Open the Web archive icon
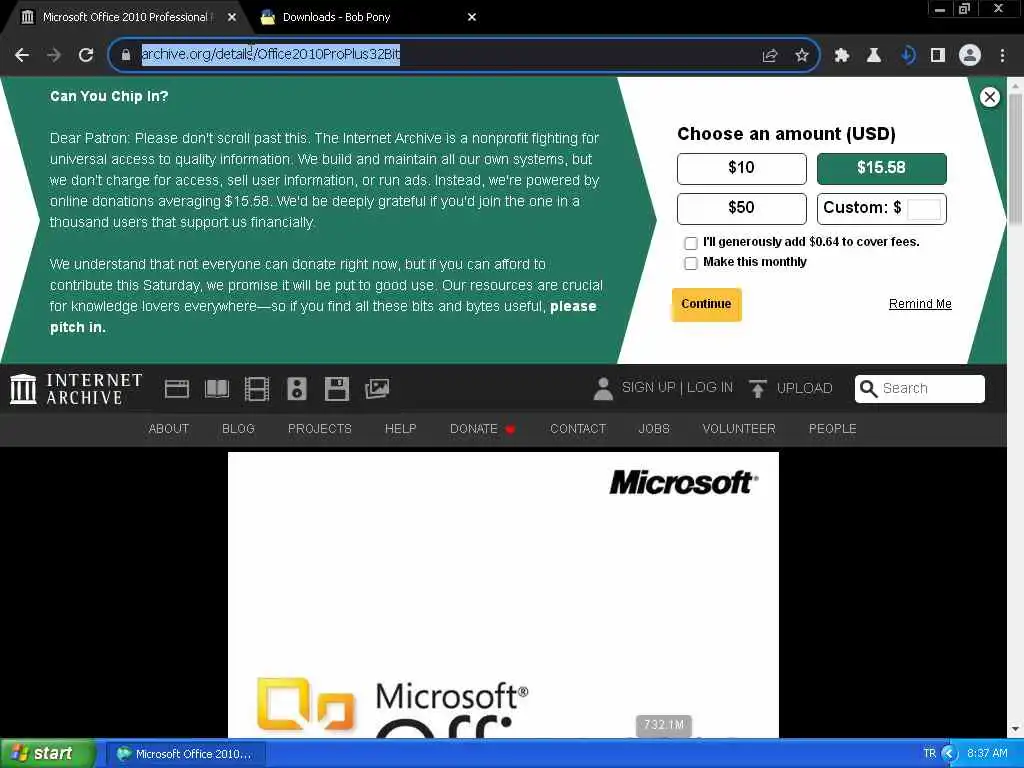1024x768 pixels. point(176,389)
